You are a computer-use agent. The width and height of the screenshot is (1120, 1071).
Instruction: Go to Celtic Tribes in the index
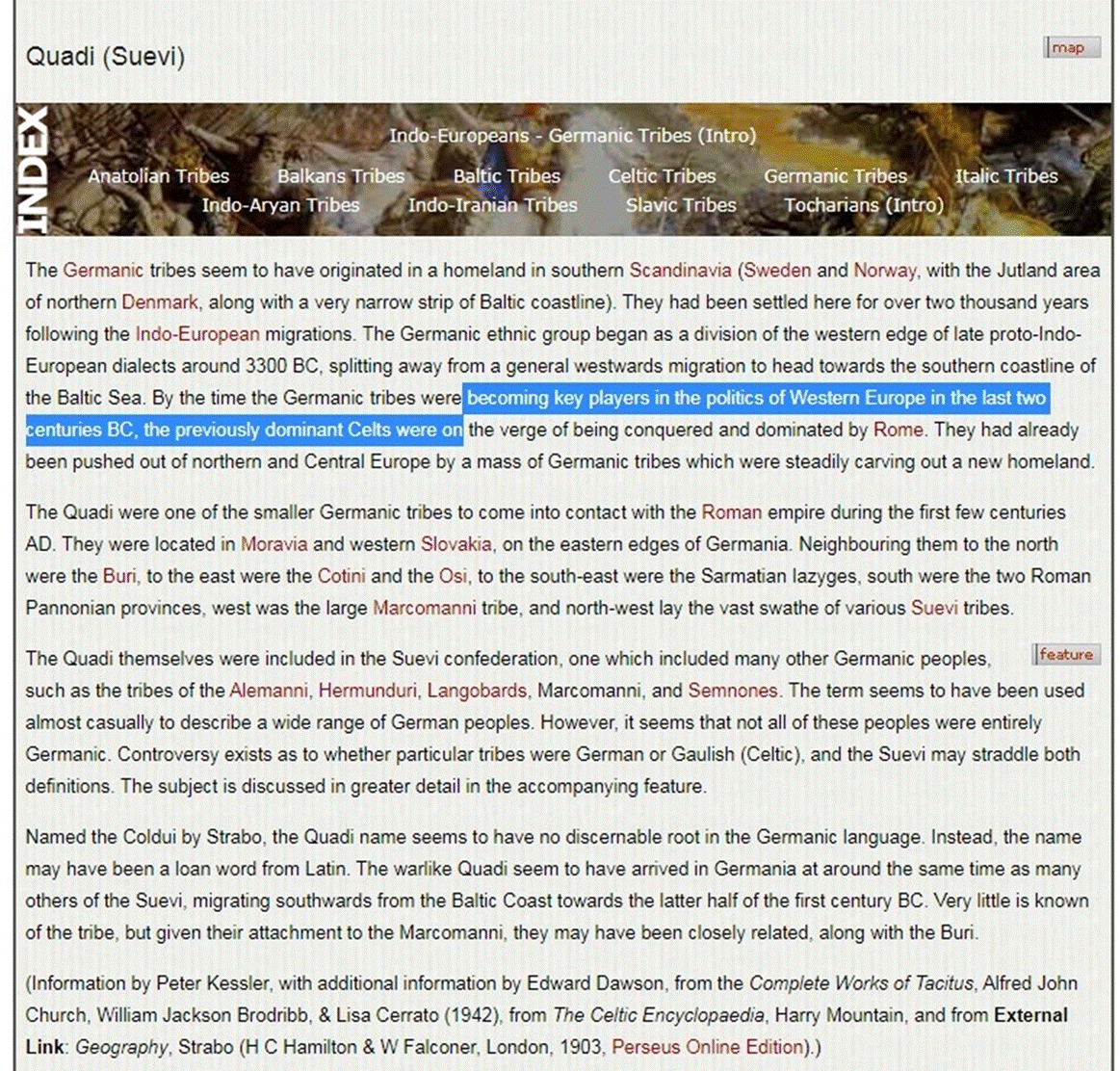point(662,175)
